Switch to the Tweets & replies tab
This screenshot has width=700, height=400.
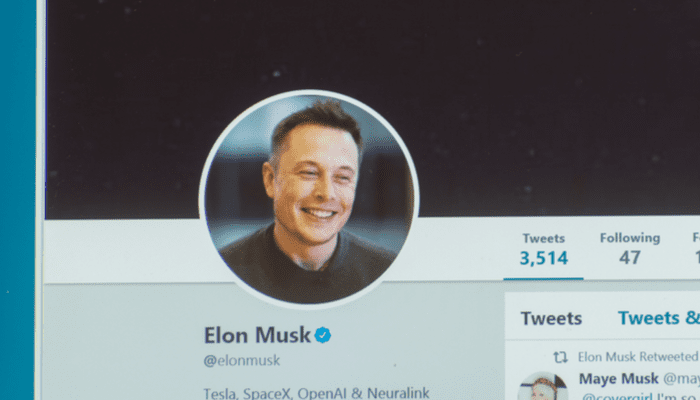click(x=658, y=318)
